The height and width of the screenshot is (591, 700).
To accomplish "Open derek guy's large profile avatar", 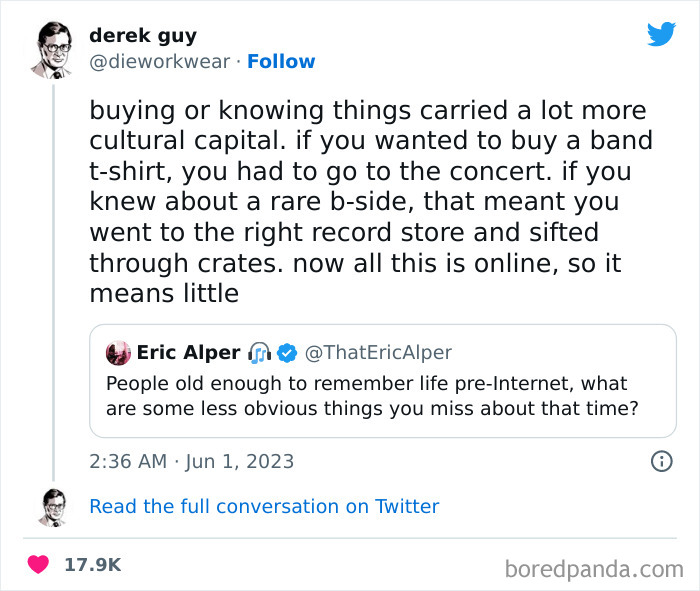I will [52, 49].
